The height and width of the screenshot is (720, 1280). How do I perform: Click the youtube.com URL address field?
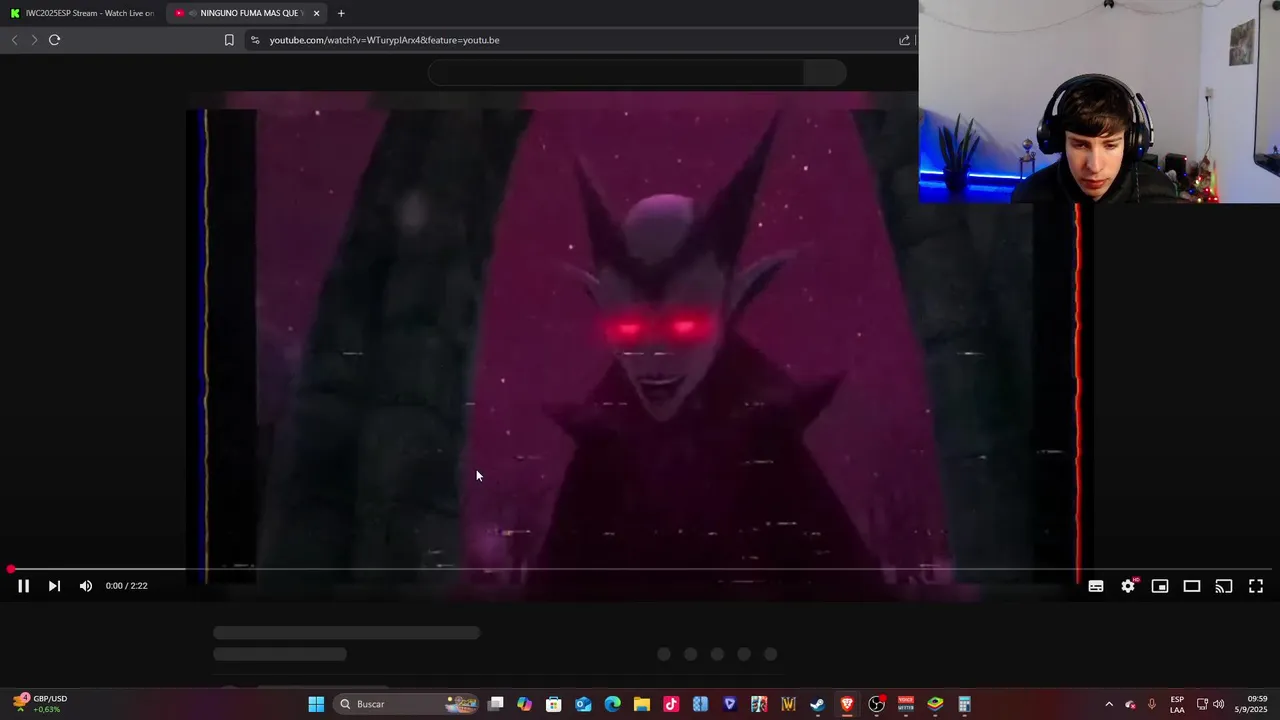580,40
